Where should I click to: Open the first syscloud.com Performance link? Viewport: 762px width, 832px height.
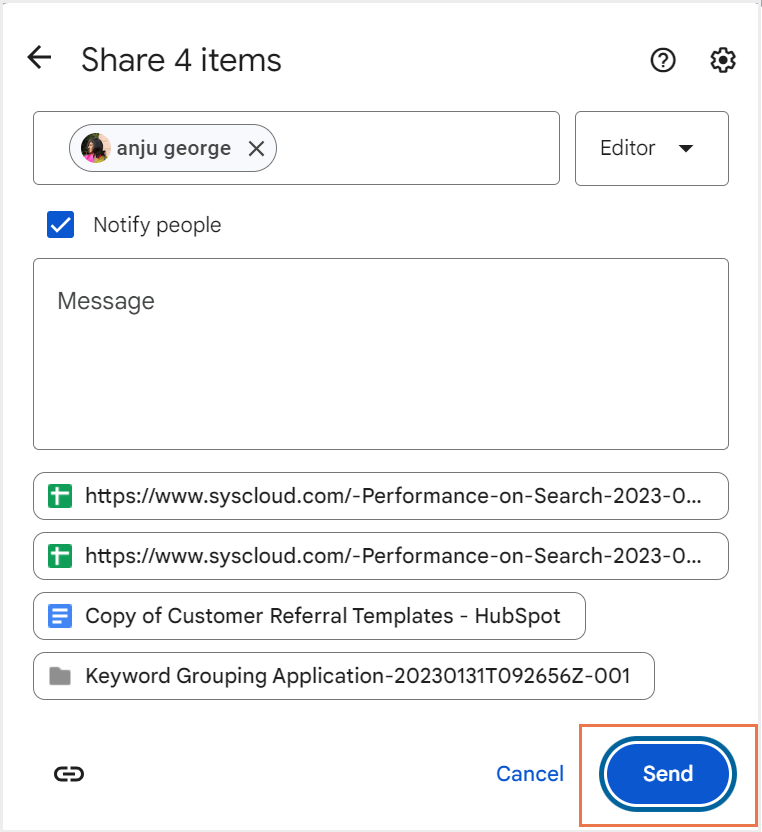[x=380, y=496]
